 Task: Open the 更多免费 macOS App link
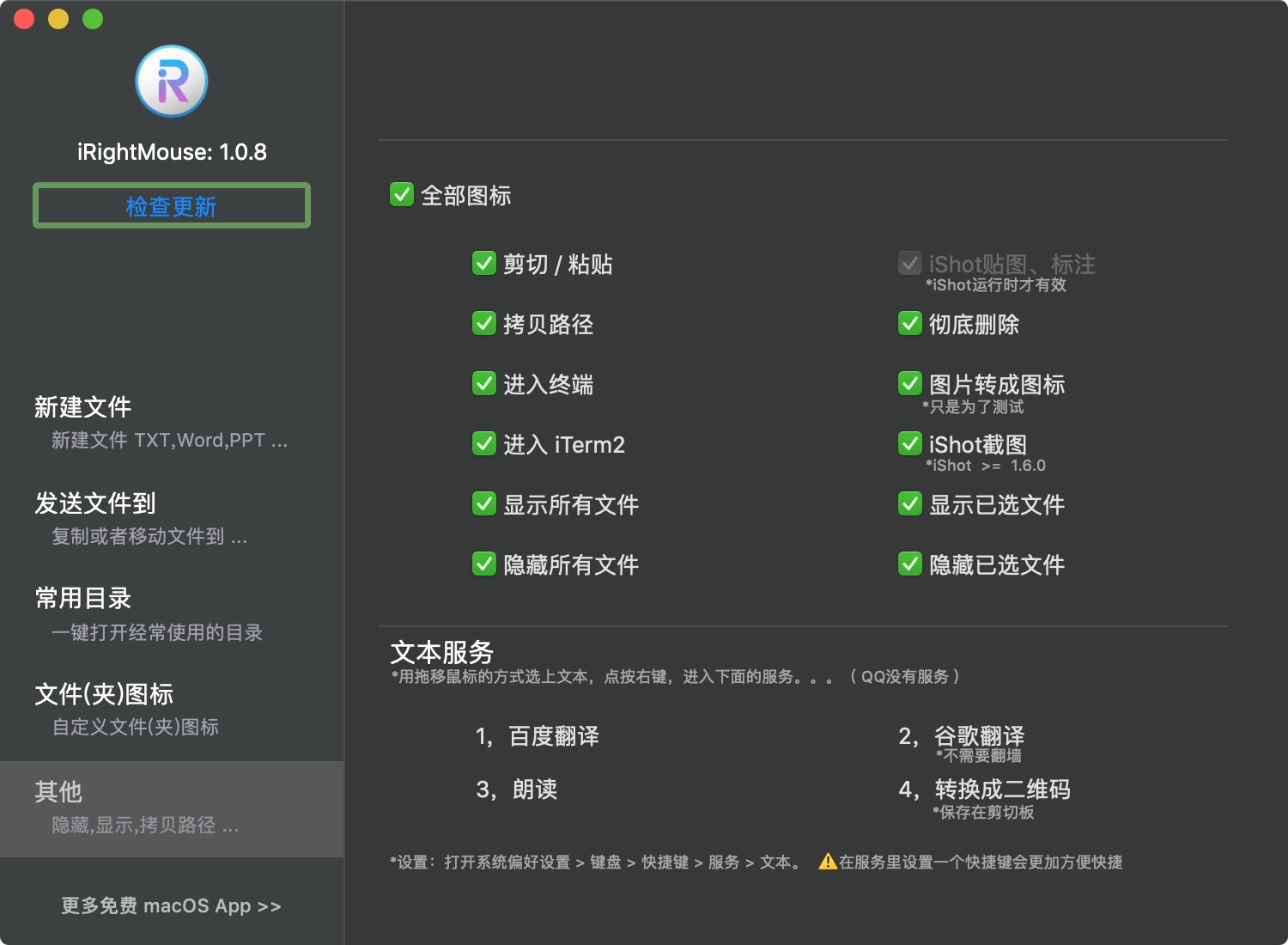[x=171, y=906]
